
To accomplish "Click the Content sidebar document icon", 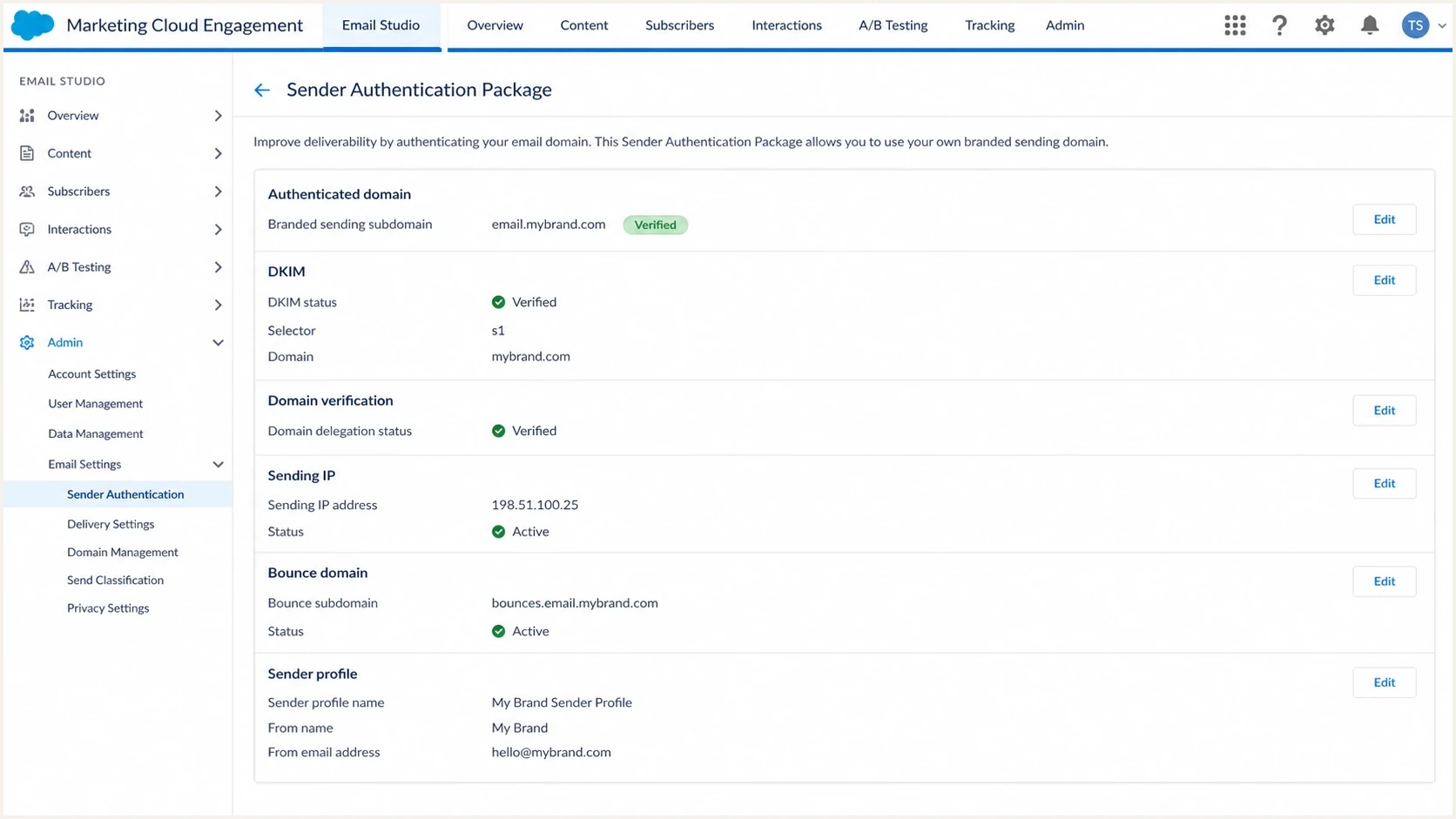I will point(27,153).
